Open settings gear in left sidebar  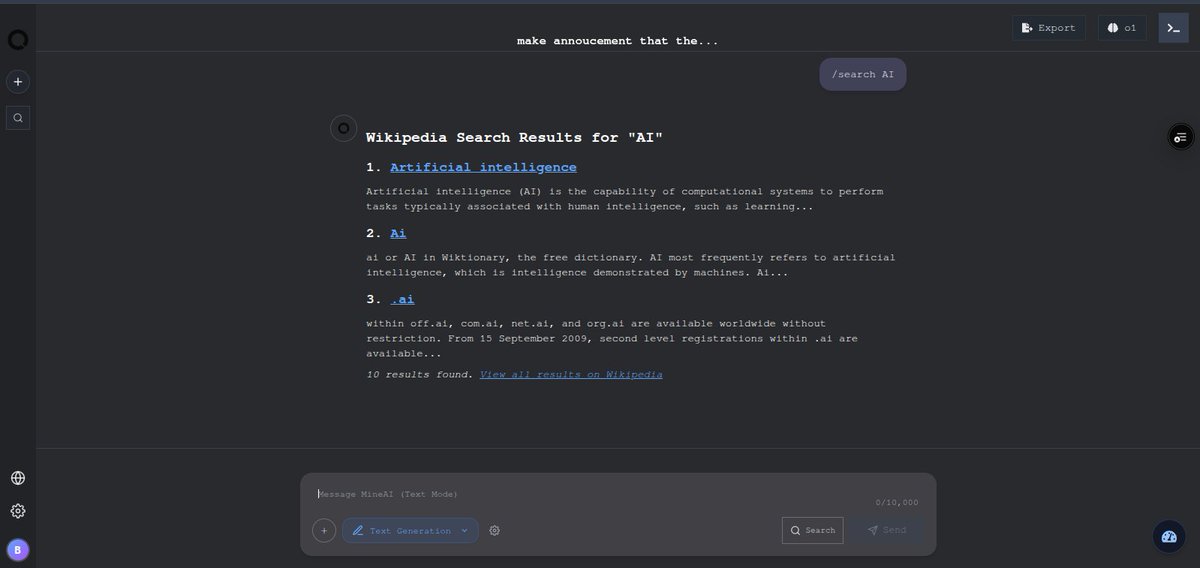18,511
